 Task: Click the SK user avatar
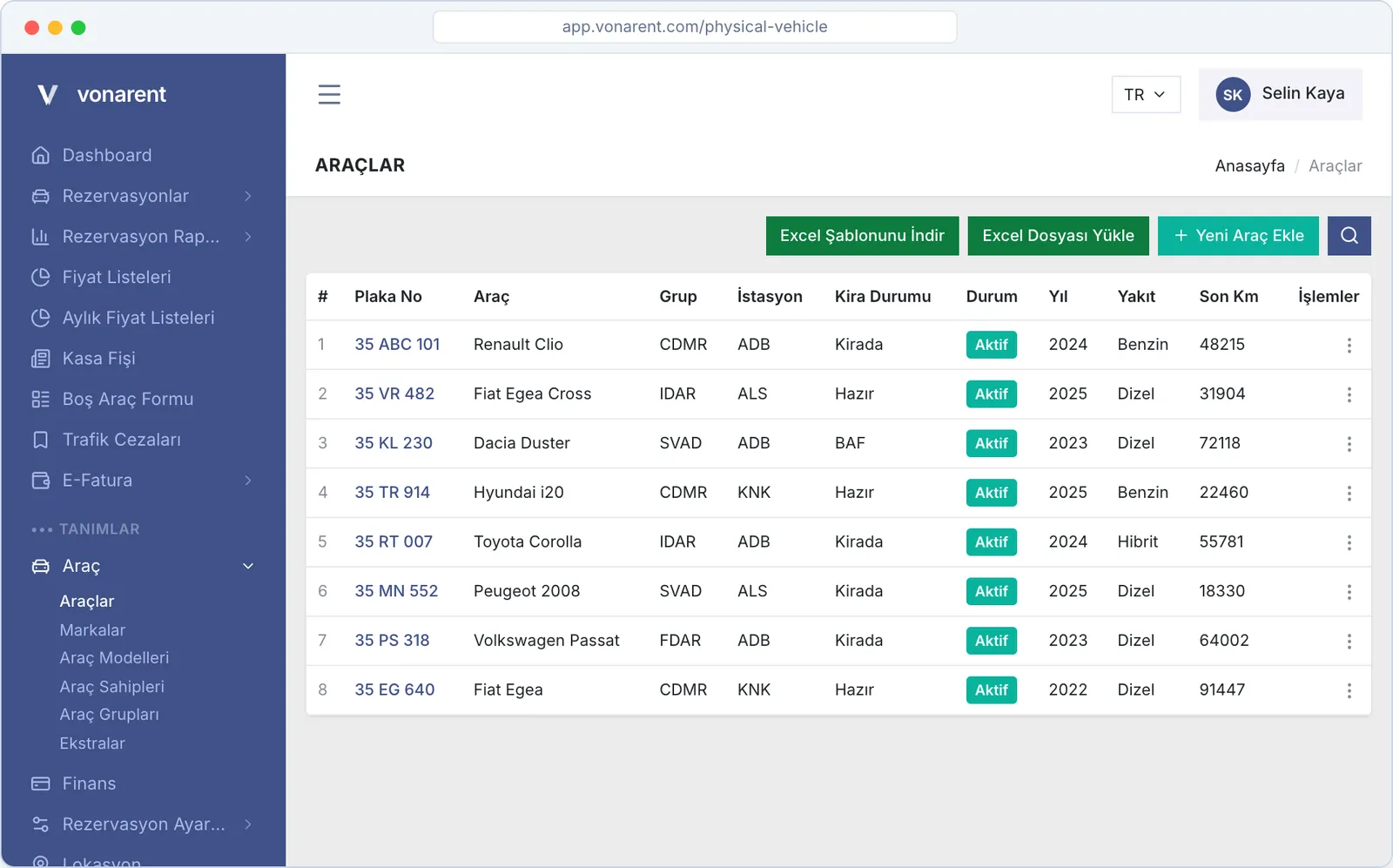(1232, 94)
